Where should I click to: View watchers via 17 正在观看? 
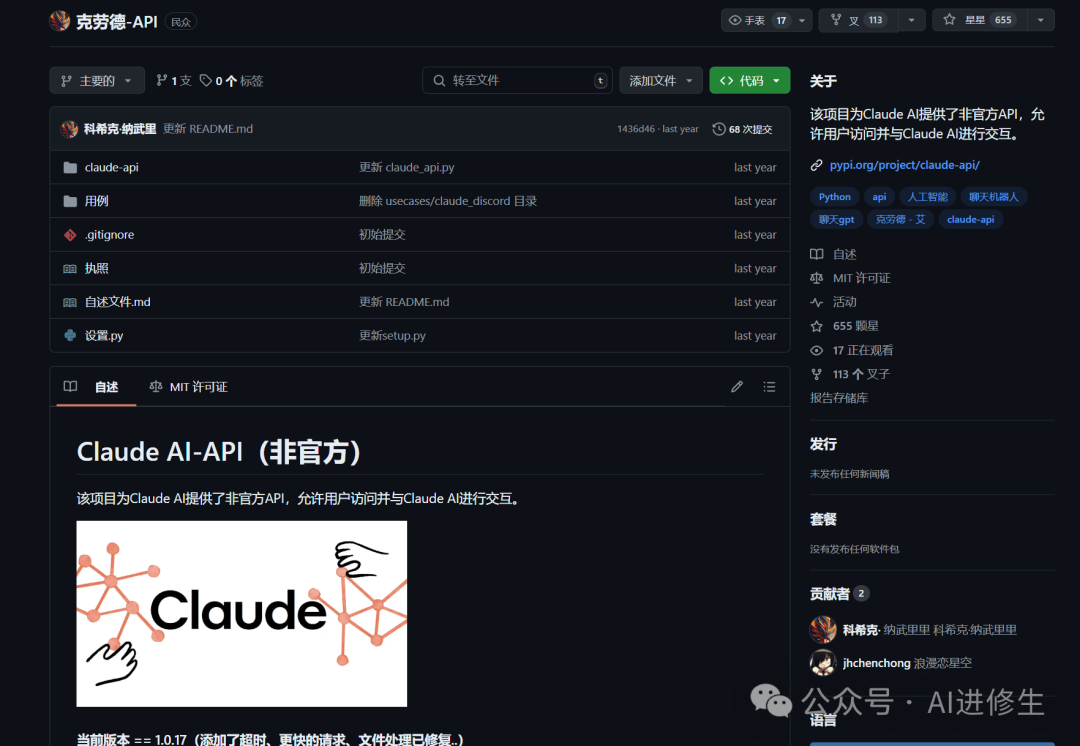point(852,351)
